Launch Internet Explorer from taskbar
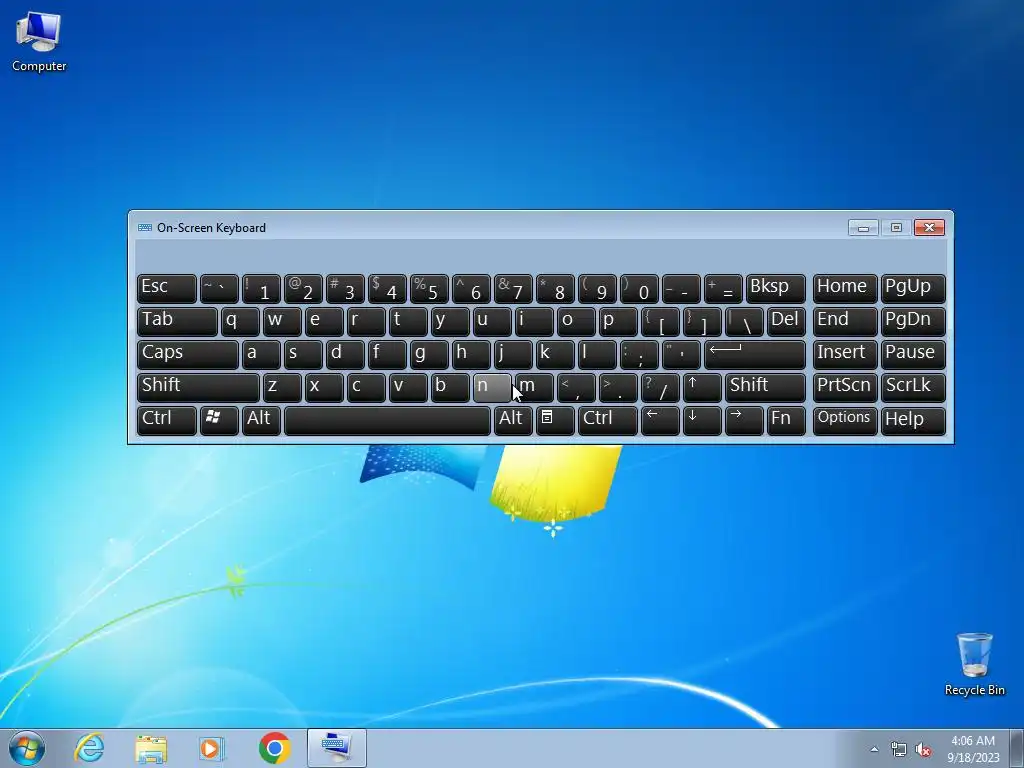This screenshot has height=768, width=1024. [x=89, y=748]
